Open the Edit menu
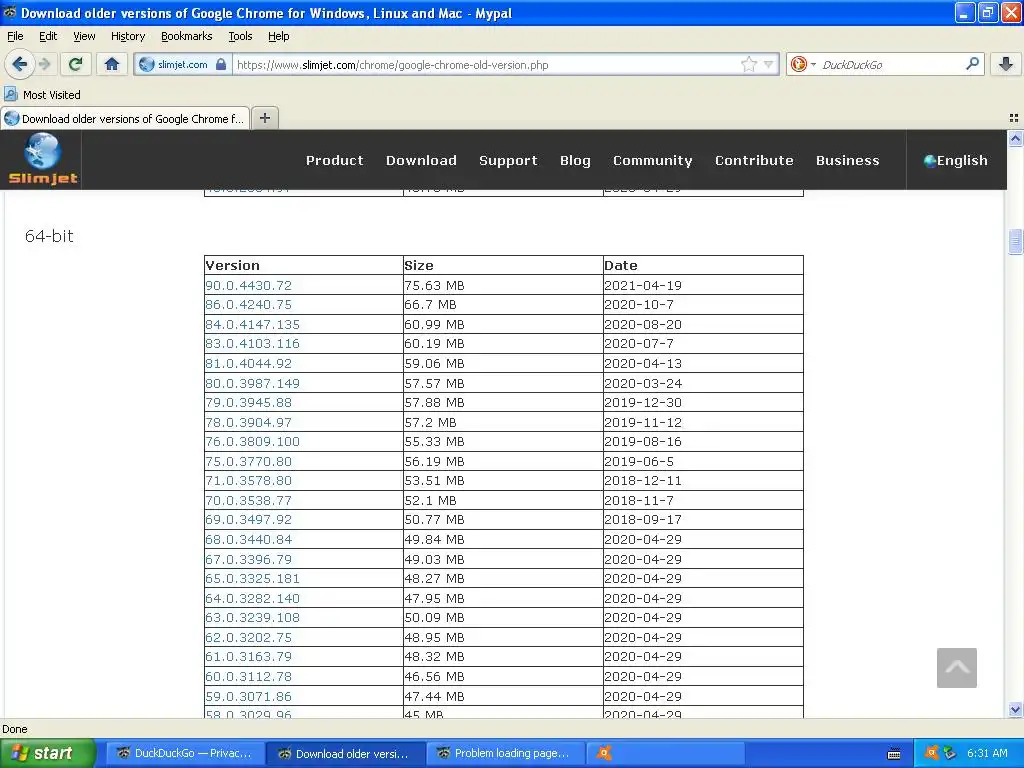This screenshot has width=1024, height=768. [x=48, y=36]
